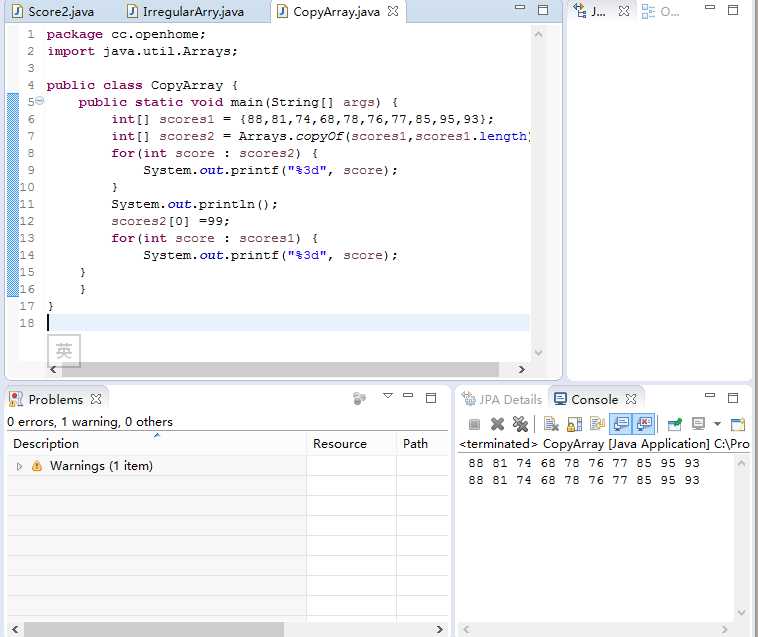Sort problems by Description column
Viewport: 758px width, 637px height.
pos(157,444)
